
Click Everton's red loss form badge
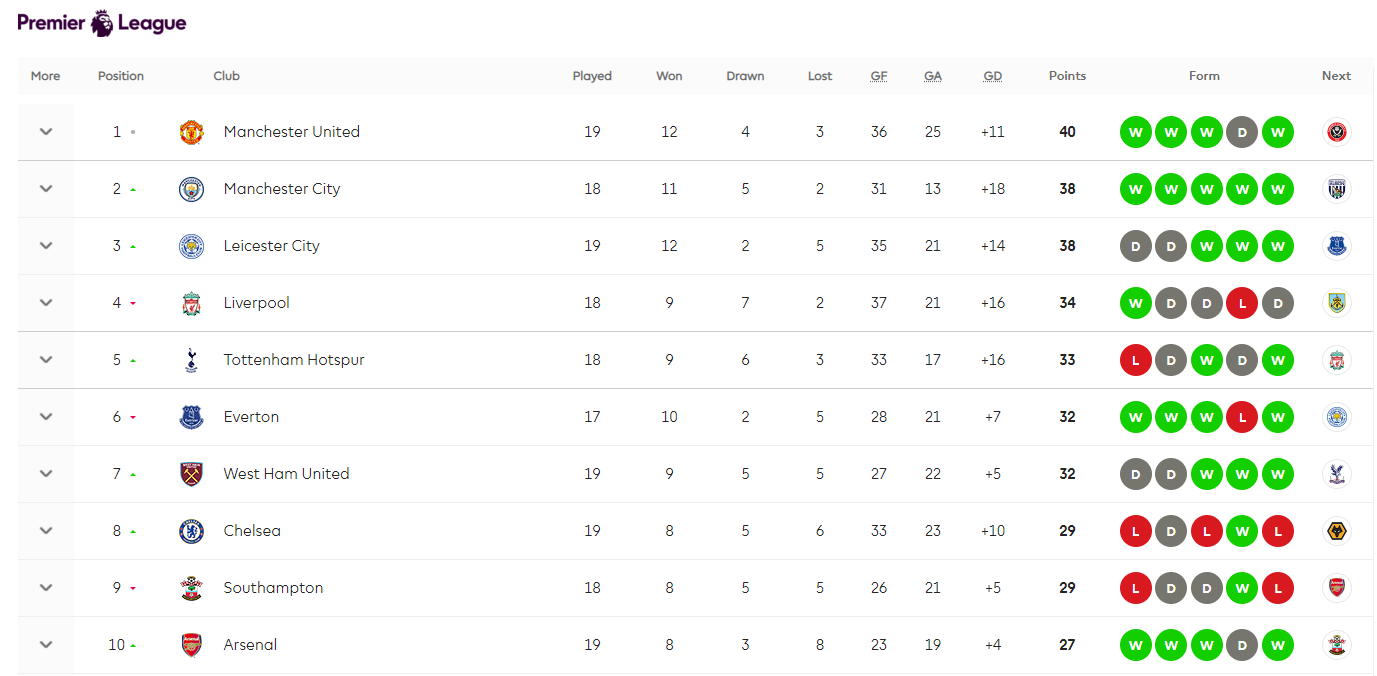click(1242, 417)
